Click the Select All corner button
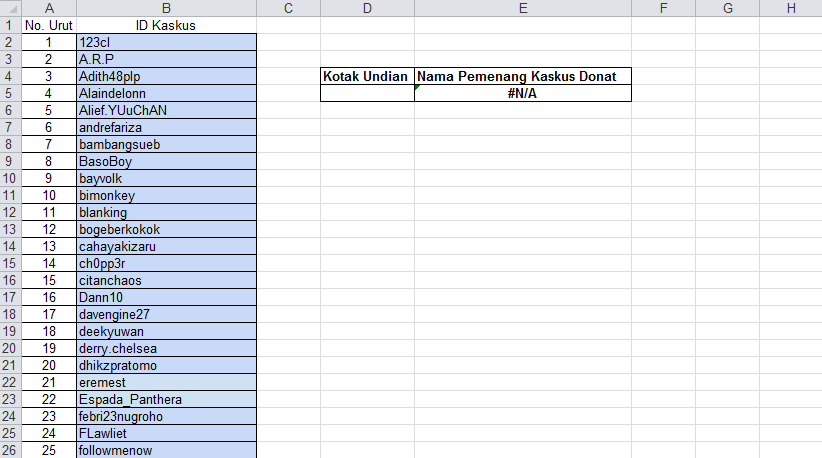This screenshot has width=822, height=458. tap(10, 8)
